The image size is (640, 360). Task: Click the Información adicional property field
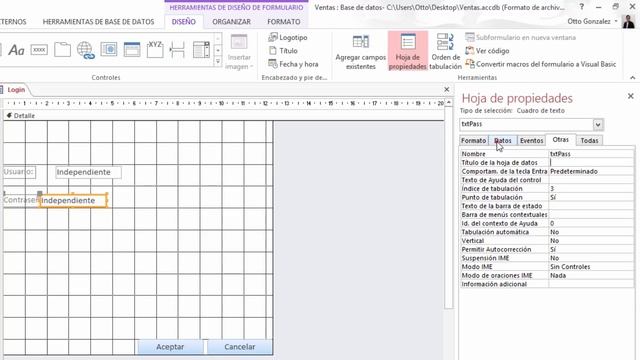click(x=591, y=284)
